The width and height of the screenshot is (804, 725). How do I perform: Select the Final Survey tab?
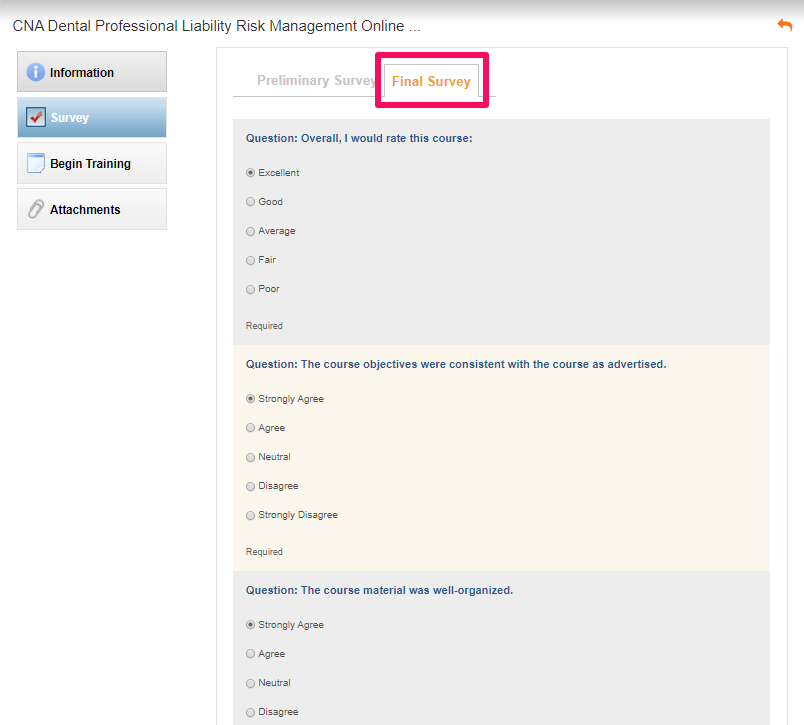tap(431, 81)
